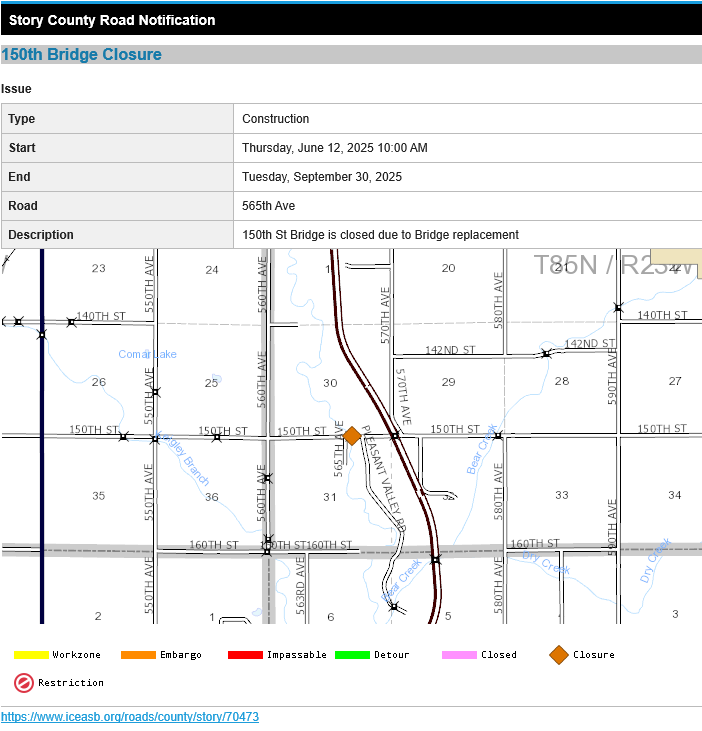Click the 'End' row label

19,177
